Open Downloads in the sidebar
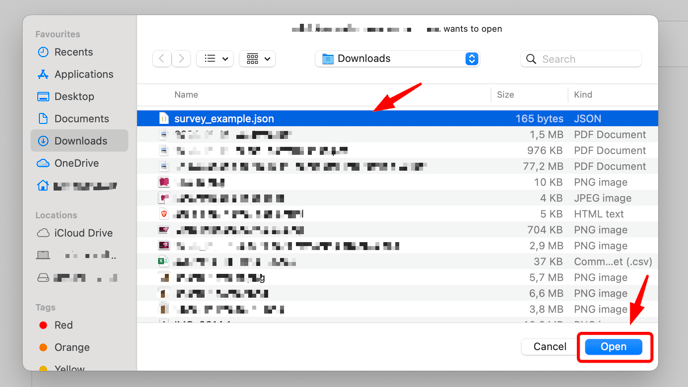Image resolution: width=688 pixels, height=387 pixels. pyautogui.click(x=79, y=141)
